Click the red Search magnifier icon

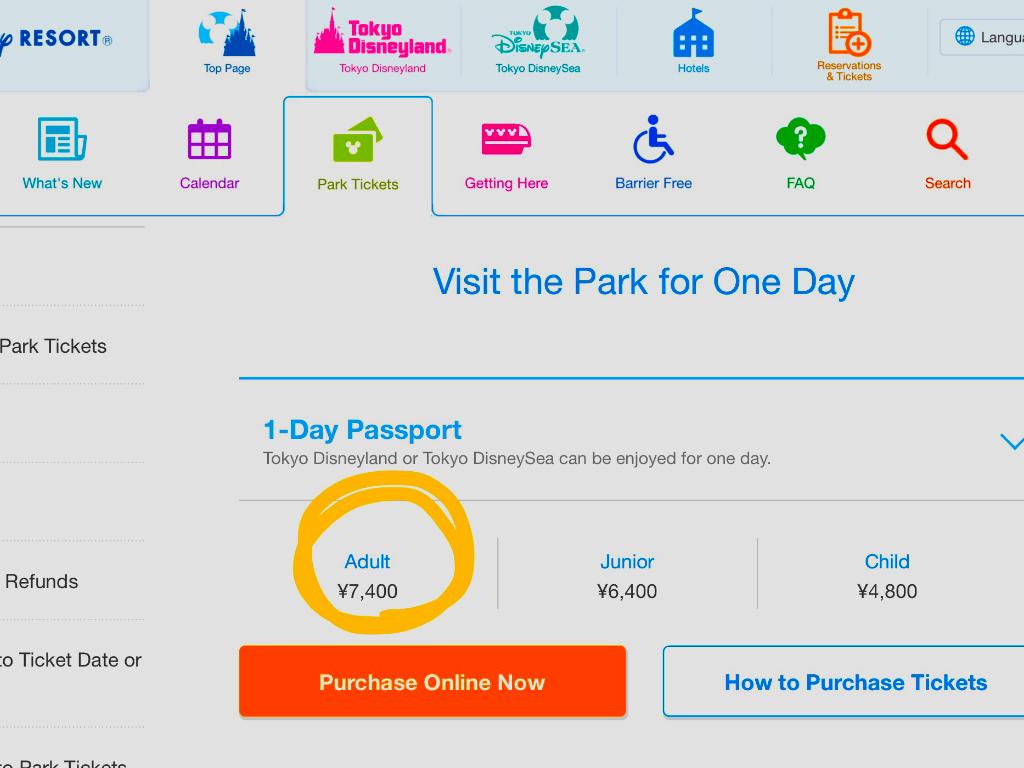point(947,140)
